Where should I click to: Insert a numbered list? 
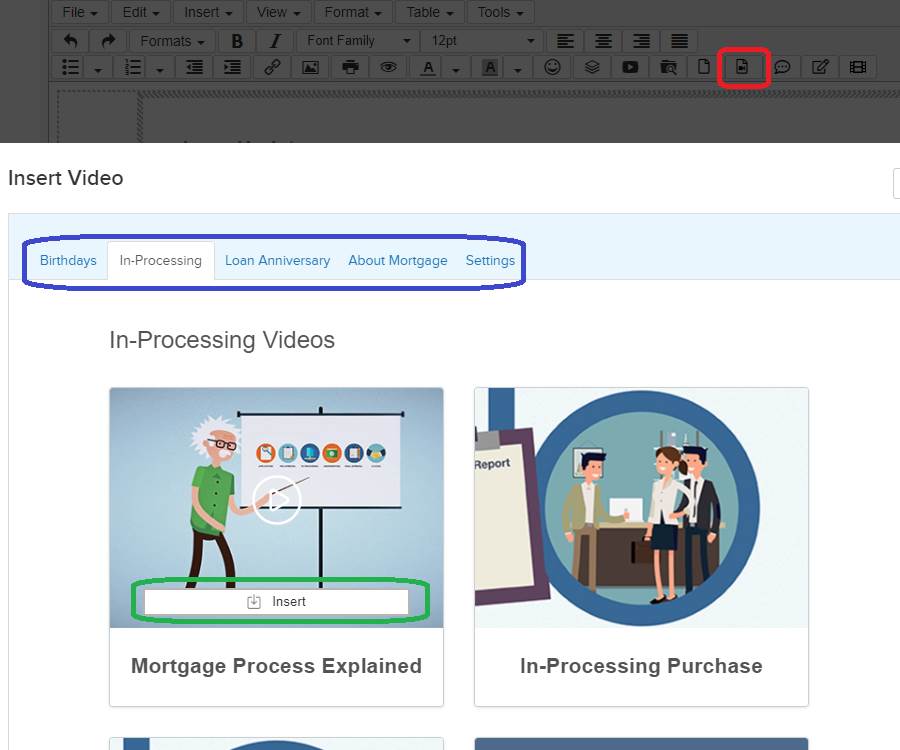pos(133,67)
